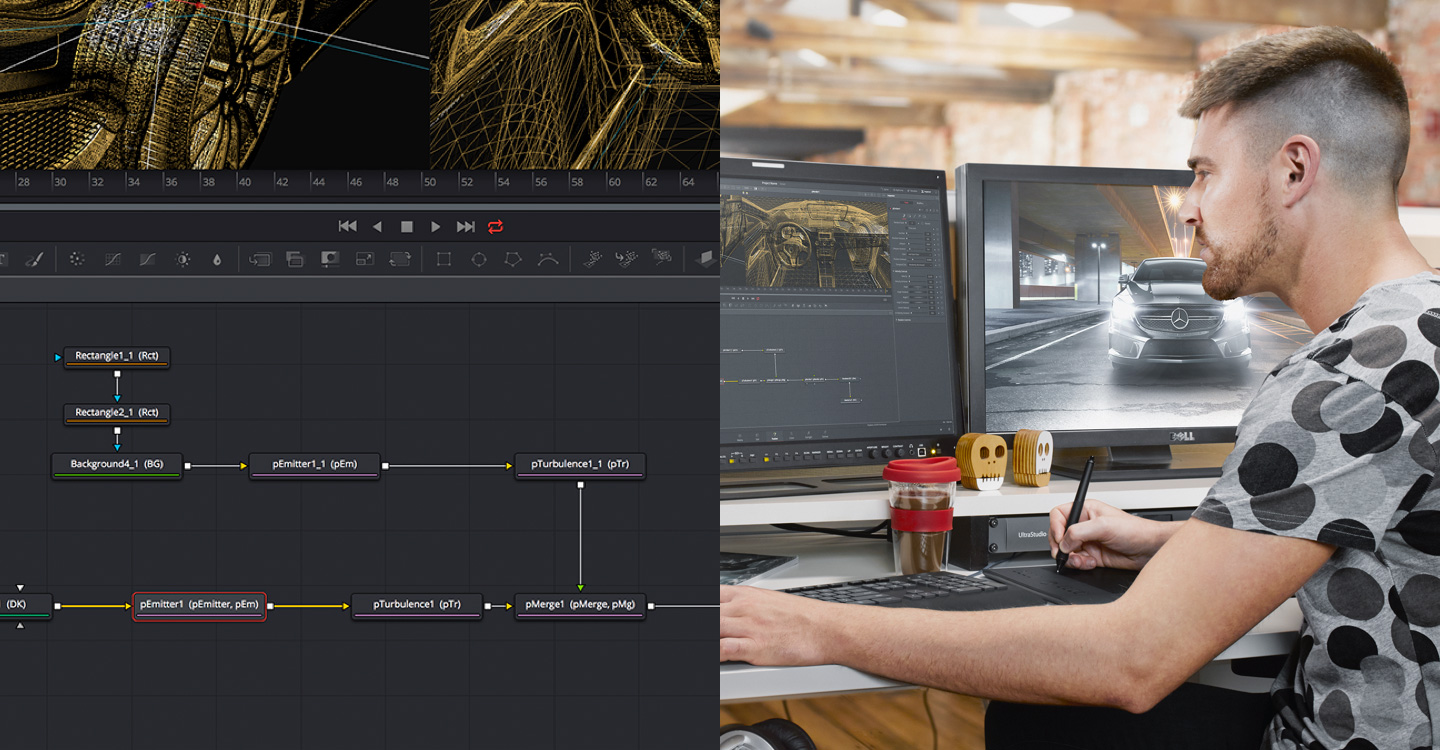Jump to the first frame
Screen dimensions: 1440x750
point(347,227)
